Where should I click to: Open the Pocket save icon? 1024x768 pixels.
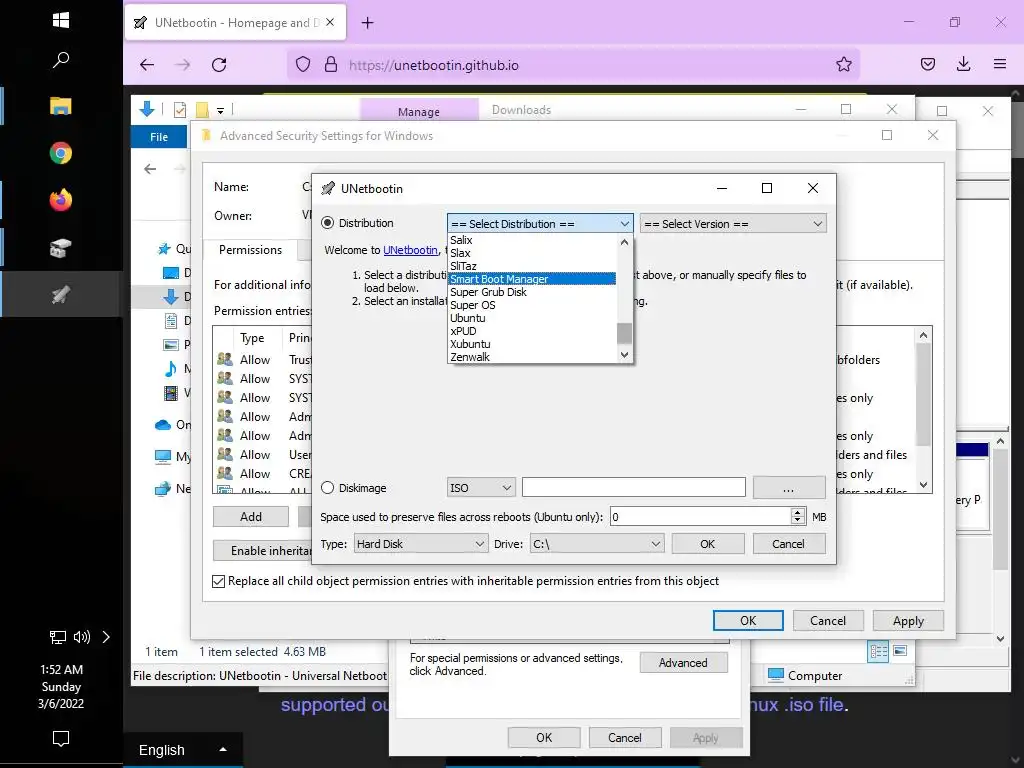point(927,64)
